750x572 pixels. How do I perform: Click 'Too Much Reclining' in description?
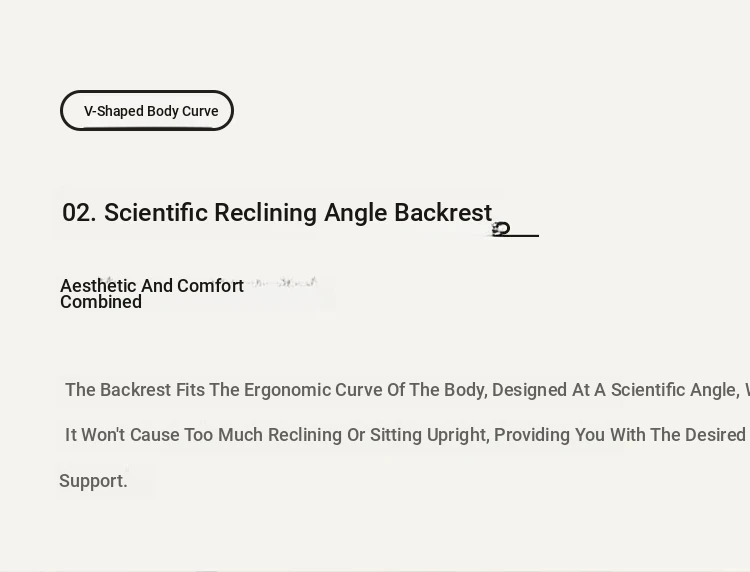[x=263, y=435]
